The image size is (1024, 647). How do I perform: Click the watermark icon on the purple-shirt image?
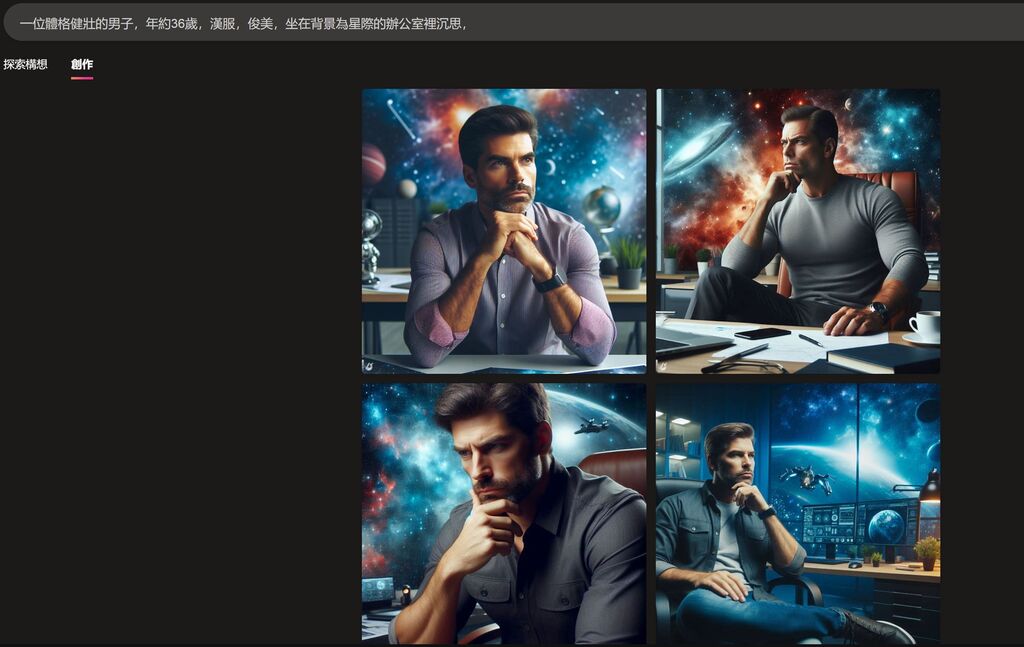(369, 367)
